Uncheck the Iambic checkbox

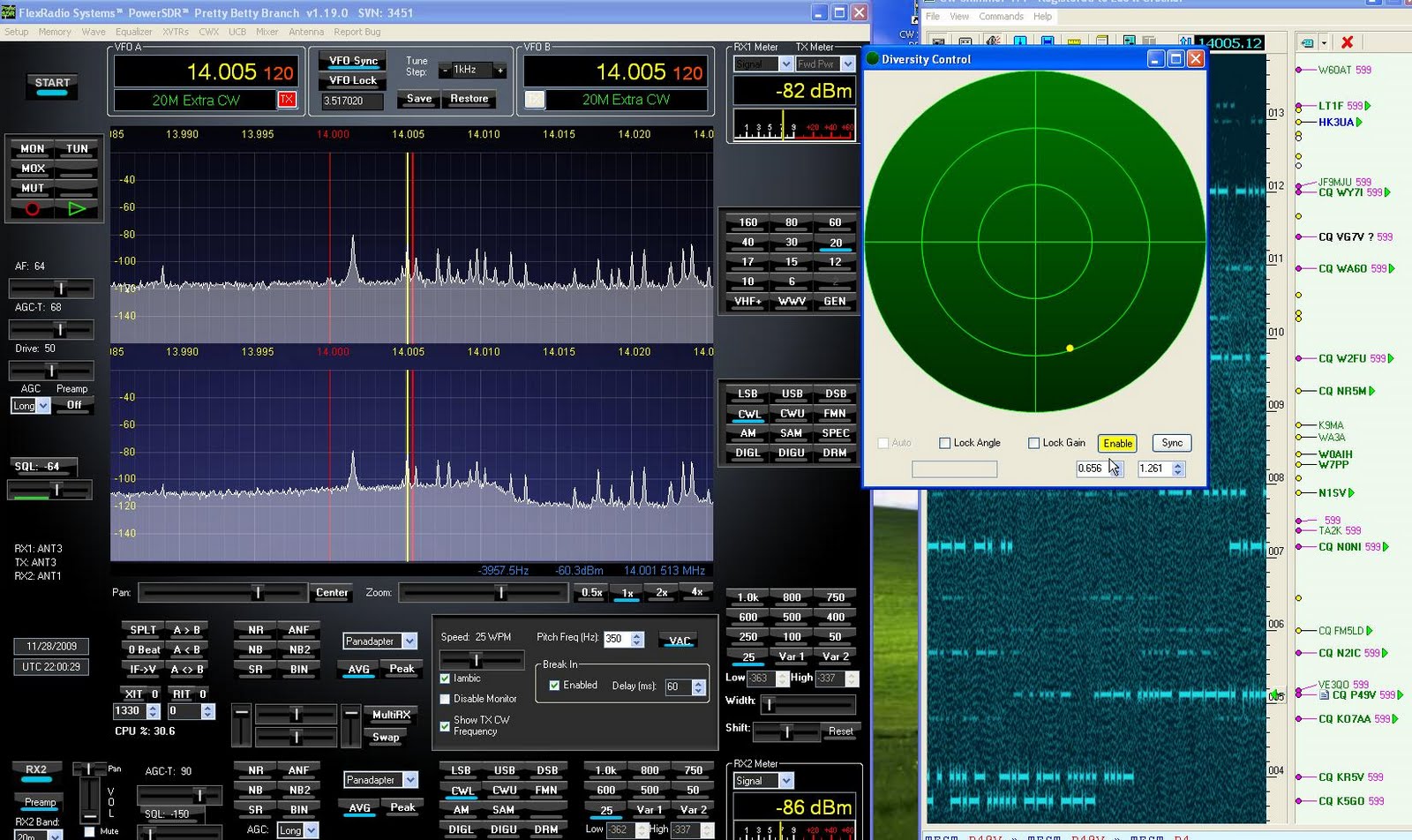(445, 679)
